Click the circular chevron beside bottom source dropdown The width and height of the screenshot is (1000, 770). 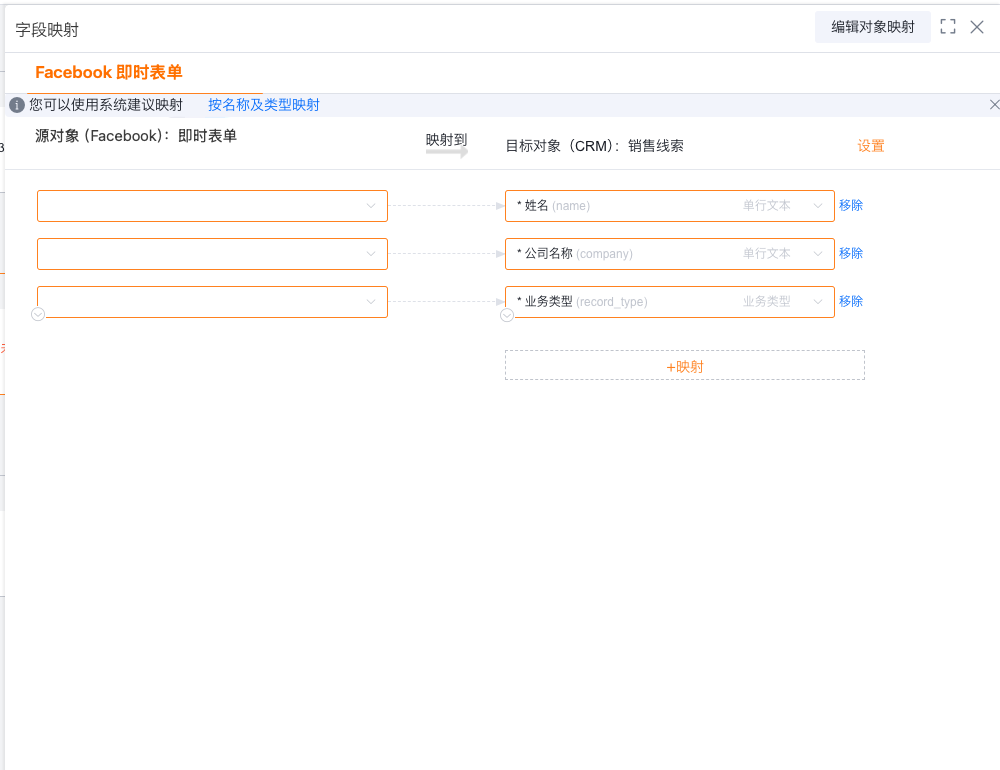pyautogui.click(x=38, y=314)
